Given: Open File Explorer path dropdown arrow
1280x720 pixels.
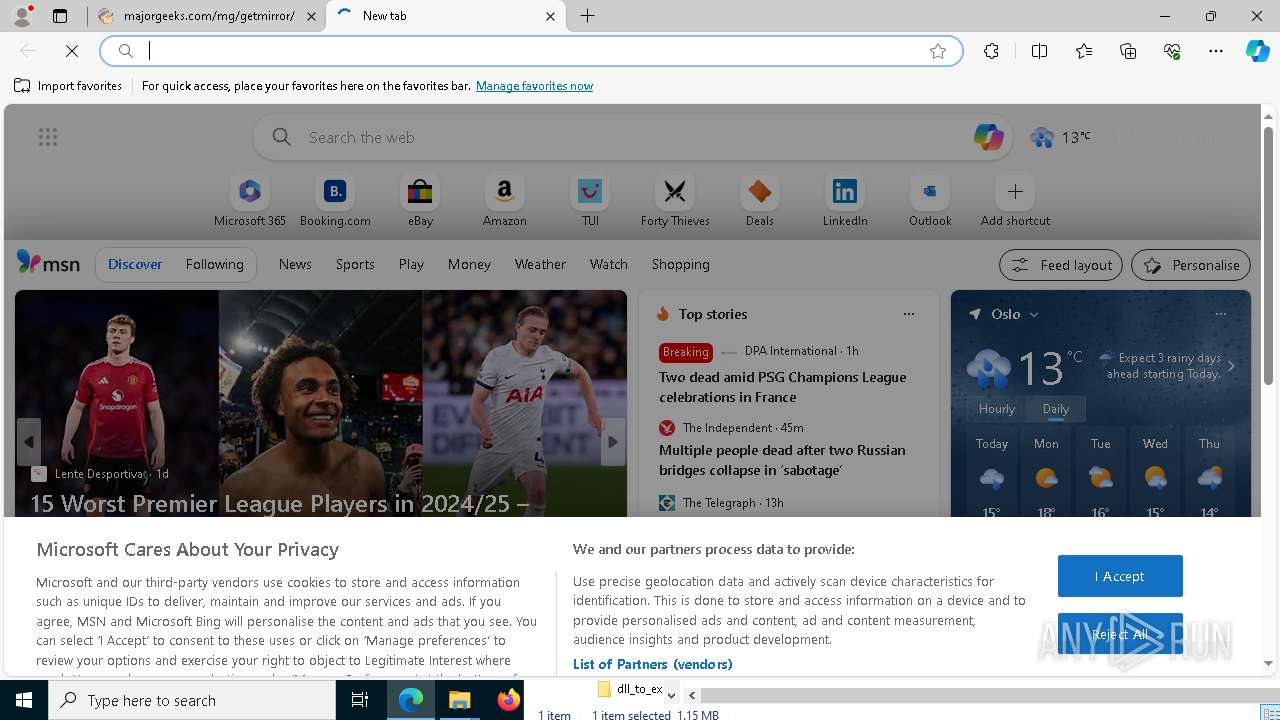Looking at the screenshot, I should 671,693.
